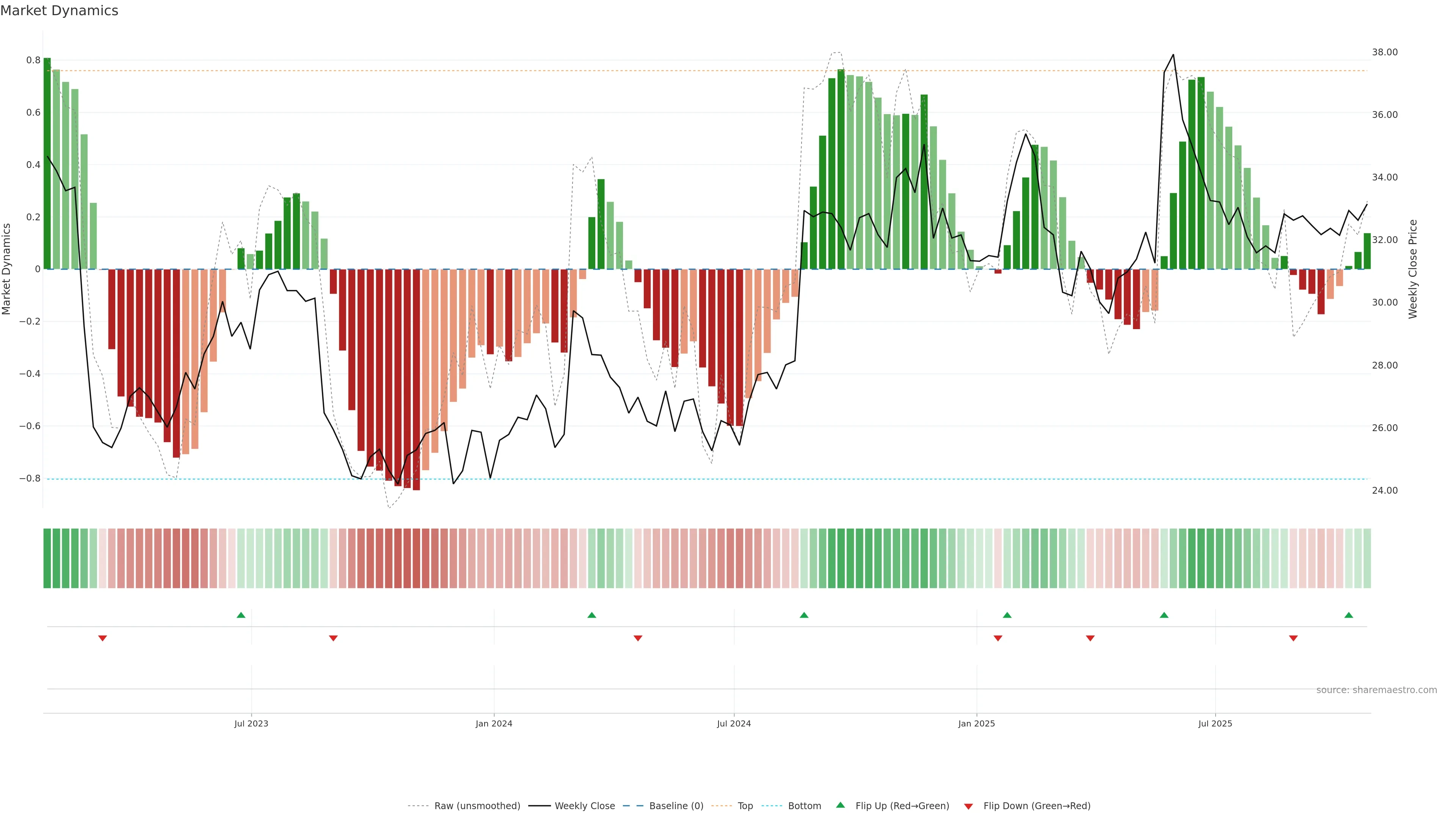Click the Market Dynamics chart title
Screen dimensions: 1456x819
[60, 11]
